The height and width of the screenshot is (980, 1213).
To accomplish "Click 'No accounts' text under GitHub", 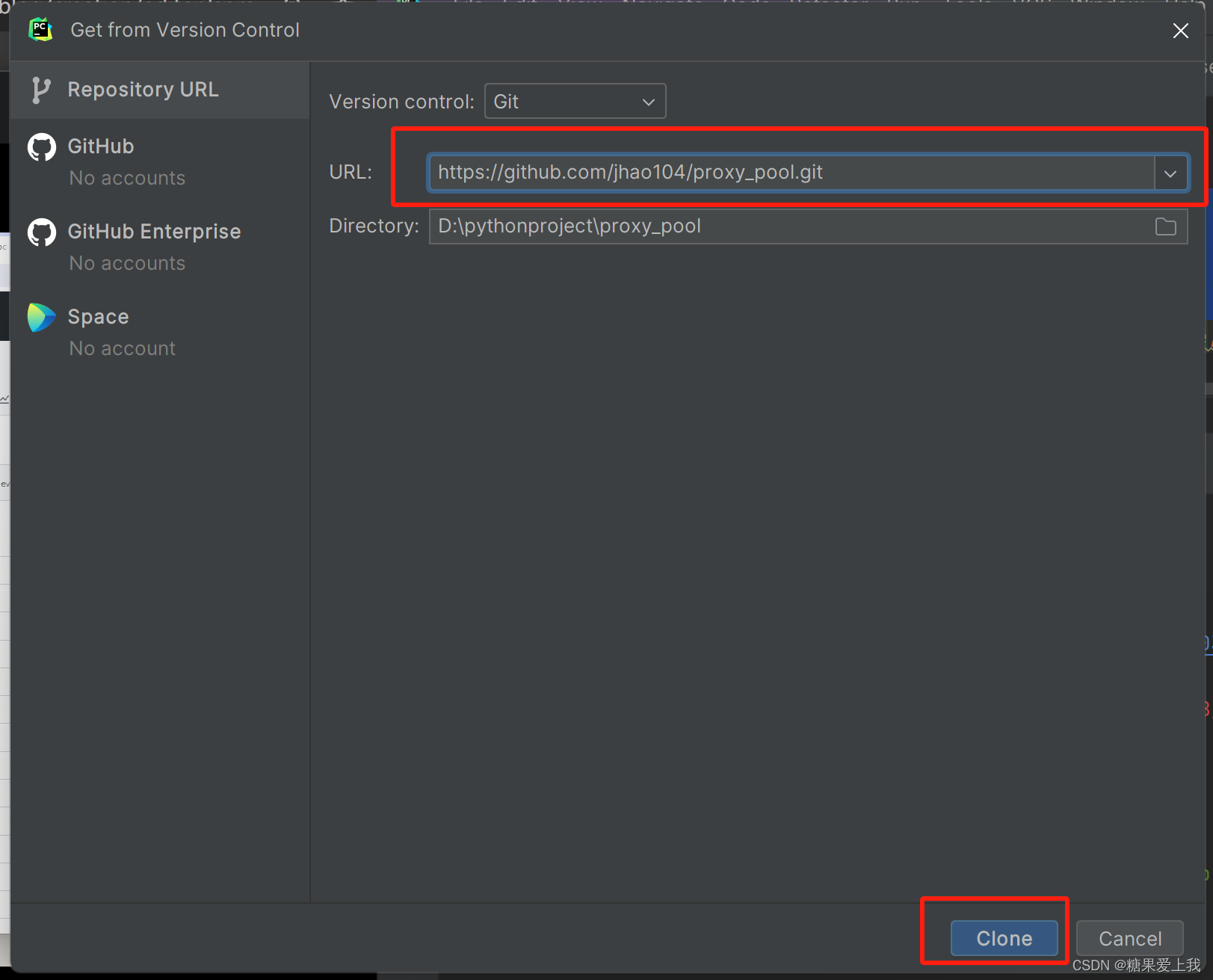I will pos(127,178).
